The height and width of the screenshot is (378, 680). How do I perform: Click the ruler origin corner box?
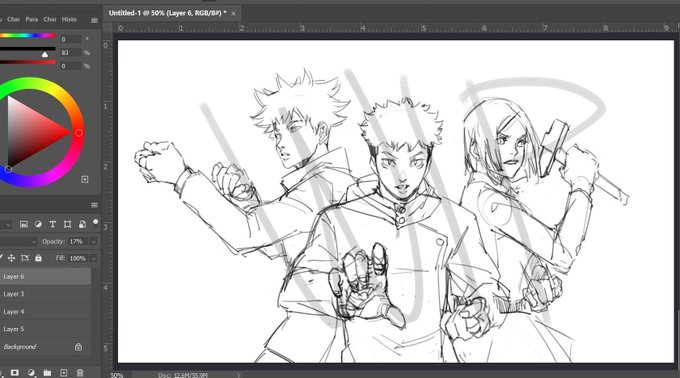pos(108,28)
